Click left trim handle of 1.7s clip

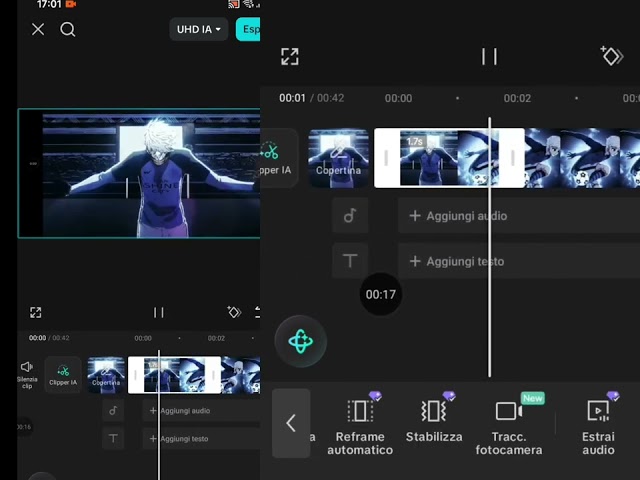click(x=386, y=158)
